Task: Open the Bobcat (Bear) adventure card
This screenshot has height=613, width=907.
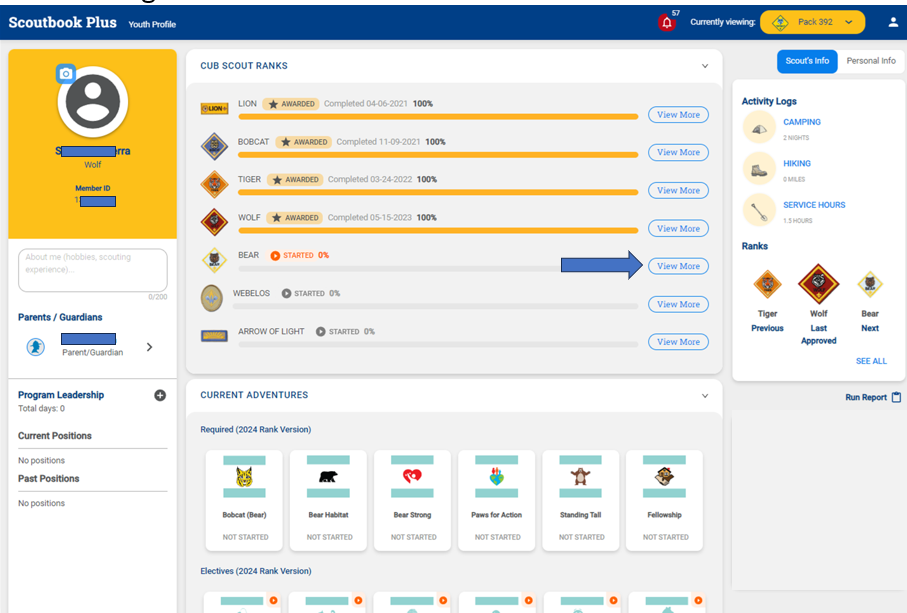Action: (244, 500)
